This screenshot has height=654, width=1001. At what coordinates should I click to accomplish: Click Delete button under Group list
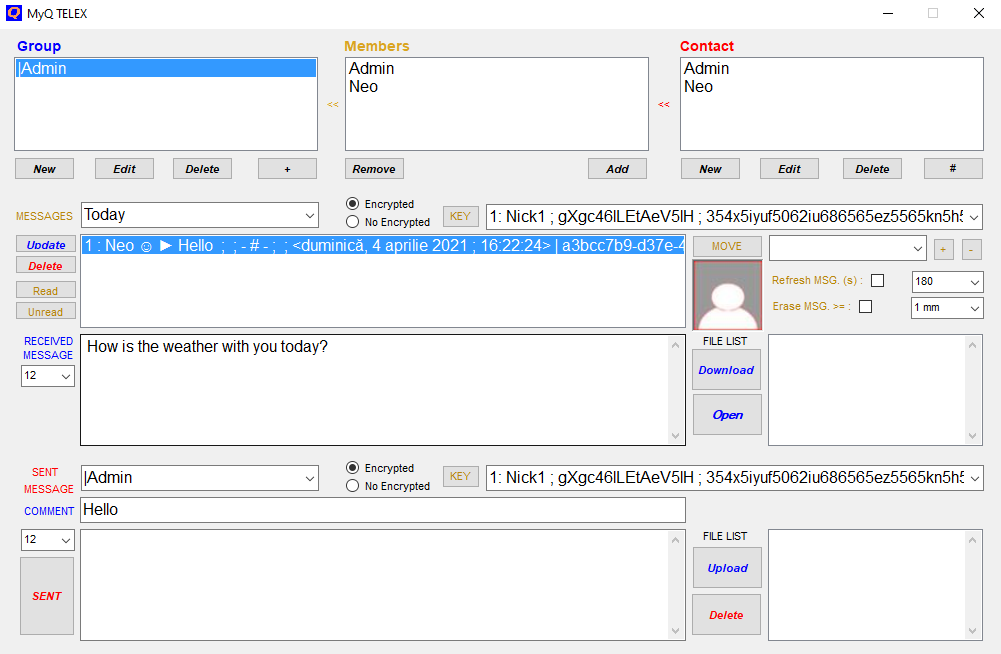(x=202, y=169)
